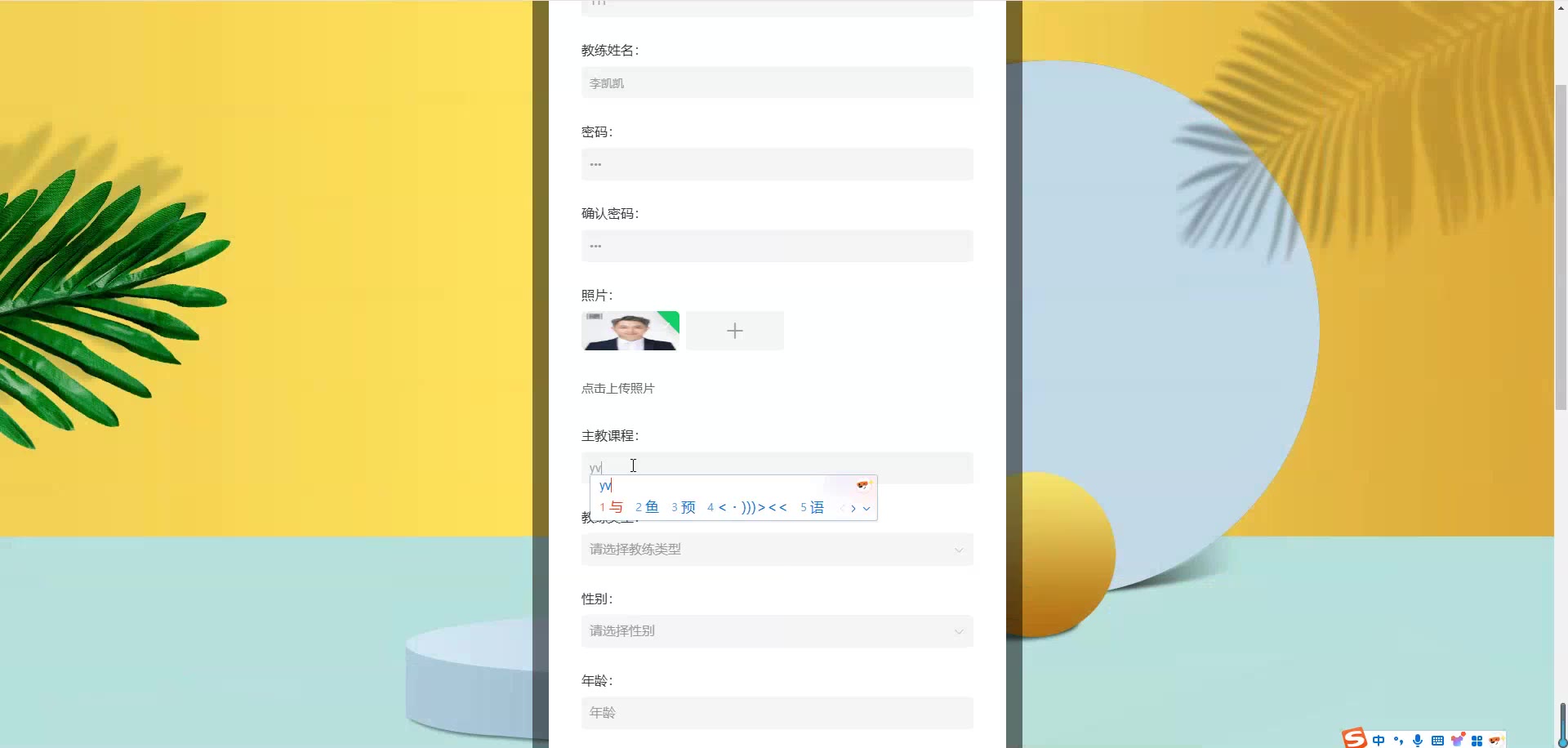1568x748 pixels.
Task: Click the 年龄 input field
Action: click(777, 713)
